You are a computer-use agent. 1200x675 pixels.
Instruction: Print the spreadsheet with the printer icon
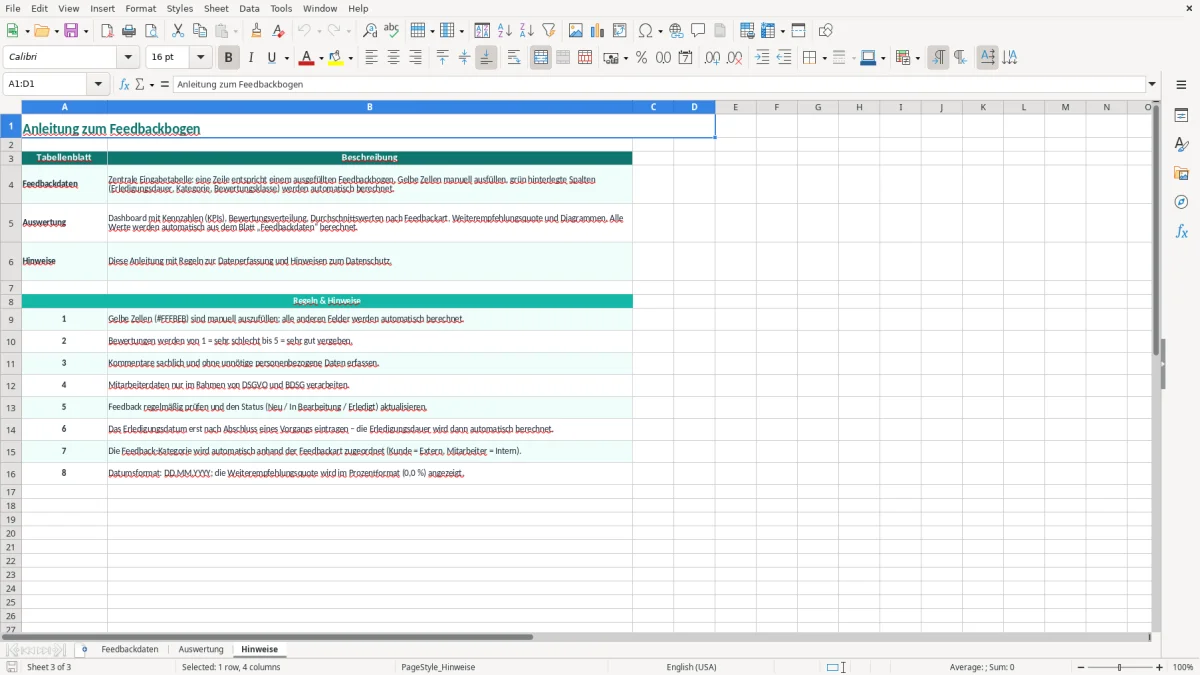click(x=129, y=31)
